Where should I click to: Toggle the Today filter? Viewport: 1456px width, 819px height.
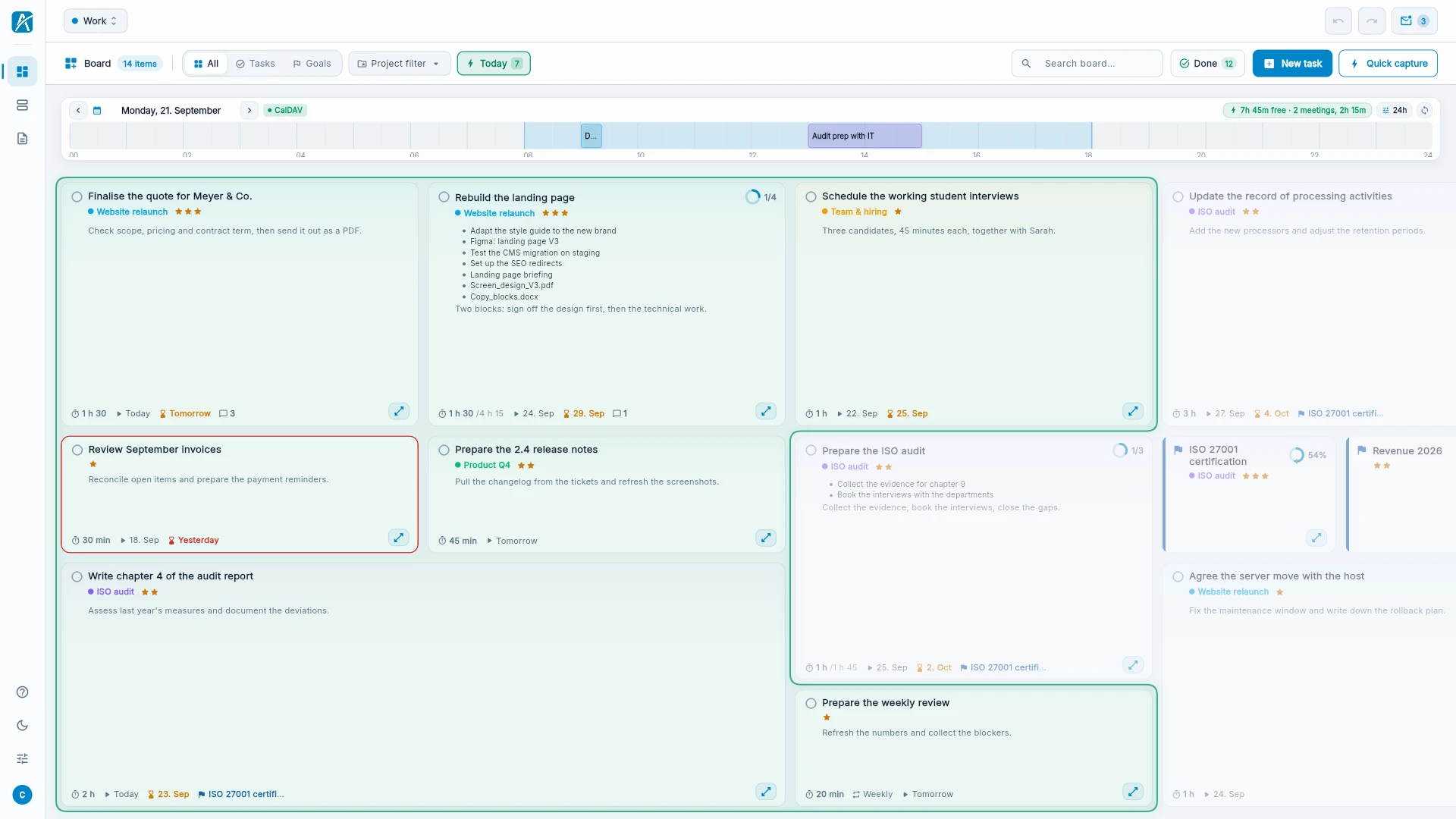[x=494, y=64]
